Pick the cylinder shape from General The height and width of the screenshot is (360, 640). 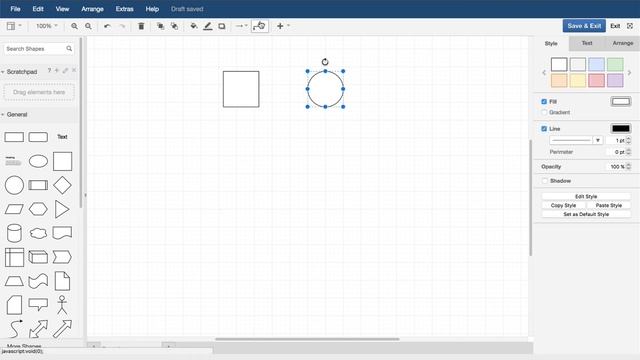pyautogui.click(x=14, y=233)
